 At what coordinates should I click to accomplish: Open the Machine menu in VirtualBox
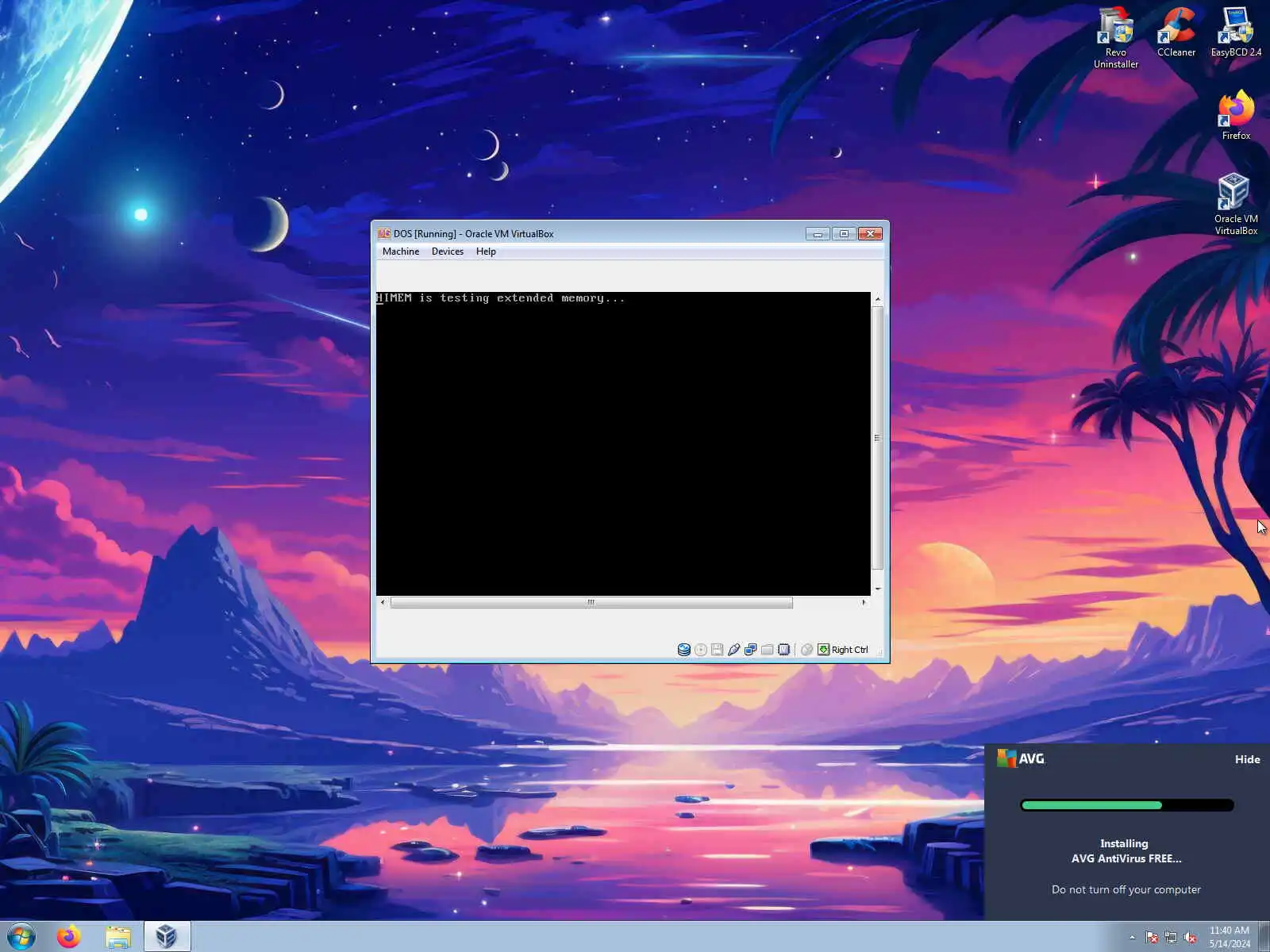coord(401,251)
